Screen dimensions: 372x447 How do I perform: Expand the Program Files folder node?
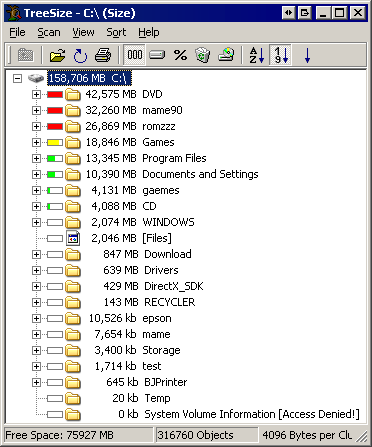pos(36,159)
